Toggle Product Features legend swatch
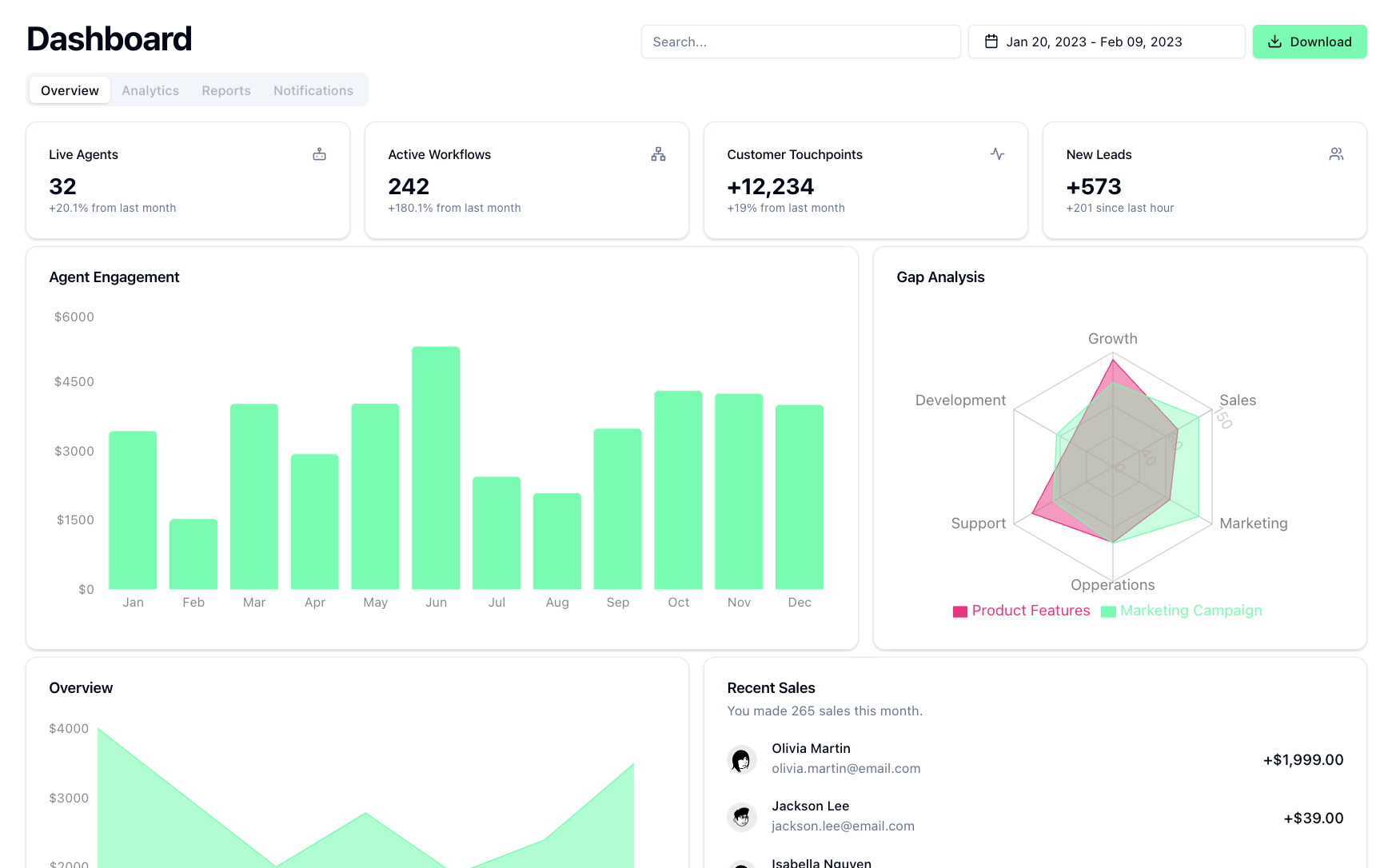The height and width of the screenshot is (868, 1396). pyautogui.click(x=960, y=611)
